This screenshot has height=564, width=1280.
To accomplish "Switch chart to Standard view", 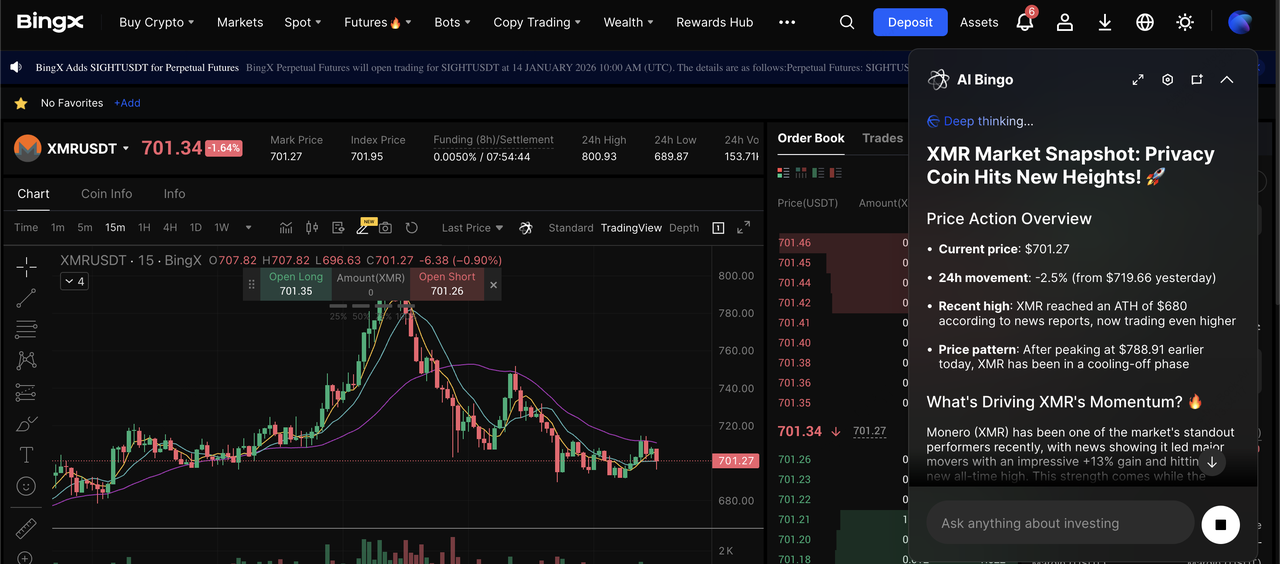I will click(570, 228).
